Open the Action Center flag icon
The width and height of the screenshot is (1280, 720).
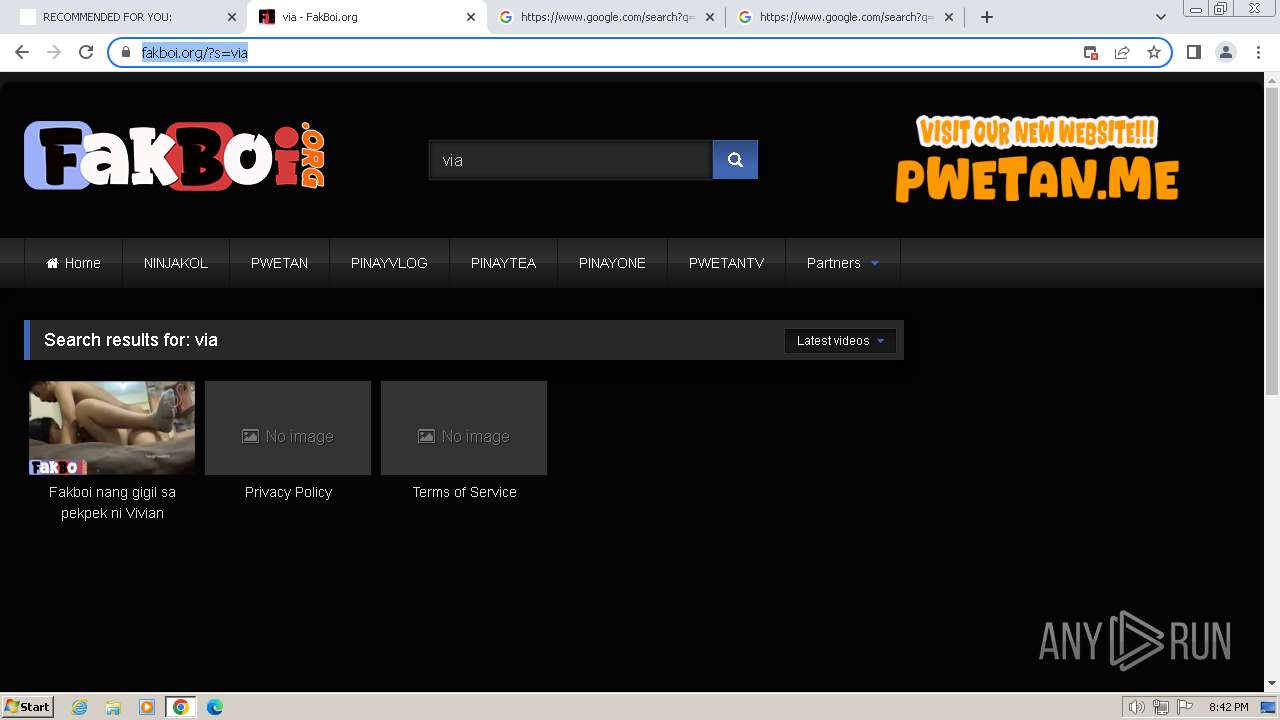[x=1186, y=707]
